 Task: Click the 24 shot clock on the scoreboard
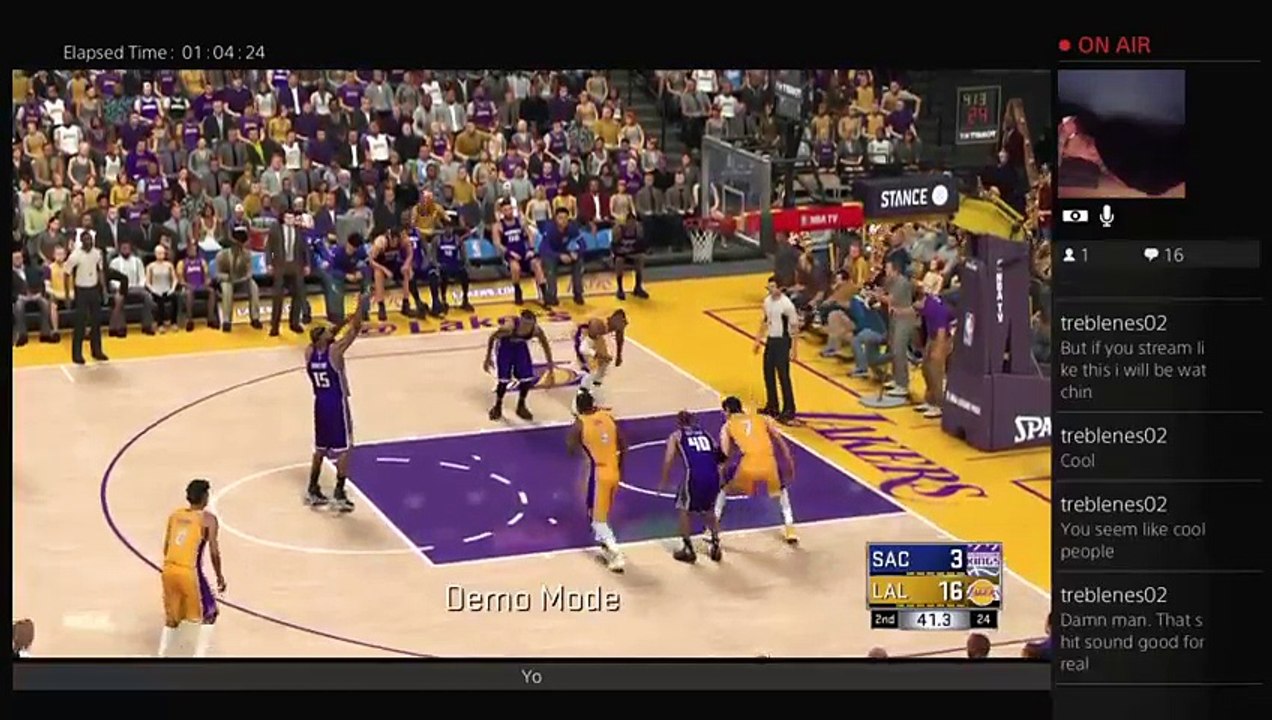tap(985, 620)
